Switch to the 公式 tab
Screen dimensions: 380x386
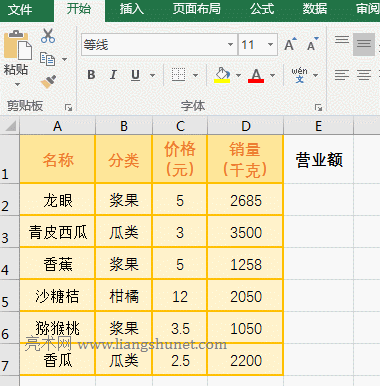click(262, 9)
